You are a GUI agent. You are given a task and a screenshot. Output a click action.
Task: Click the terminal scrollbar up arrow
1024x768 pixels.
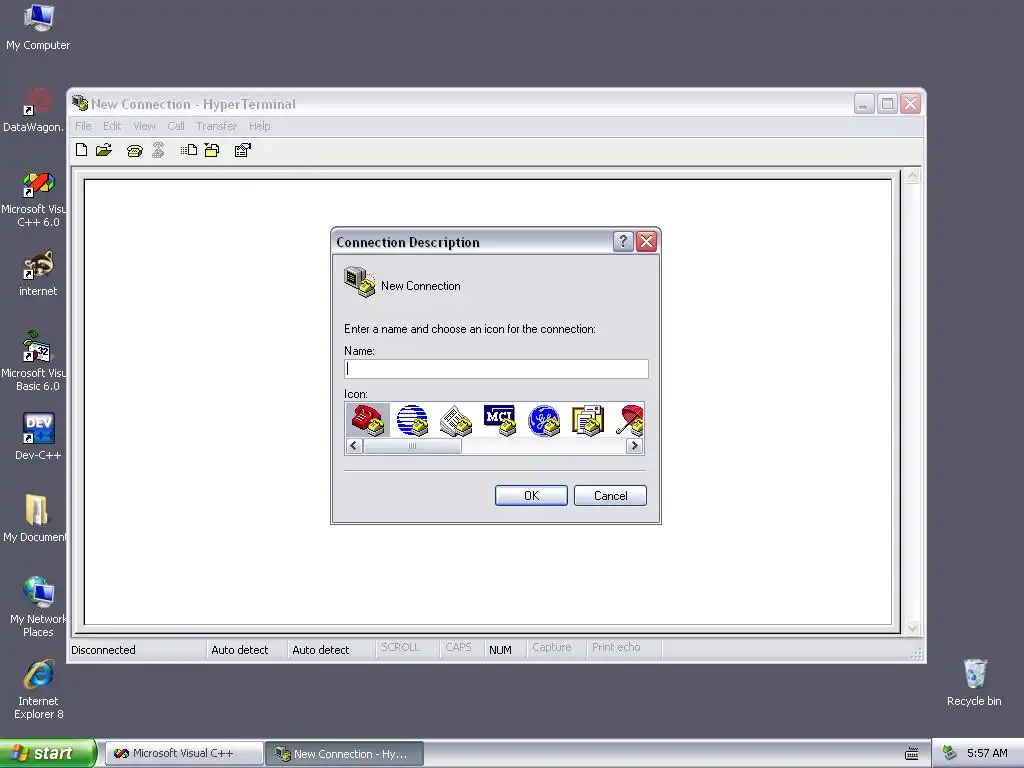pyautogui.click(x=912, y=176)
